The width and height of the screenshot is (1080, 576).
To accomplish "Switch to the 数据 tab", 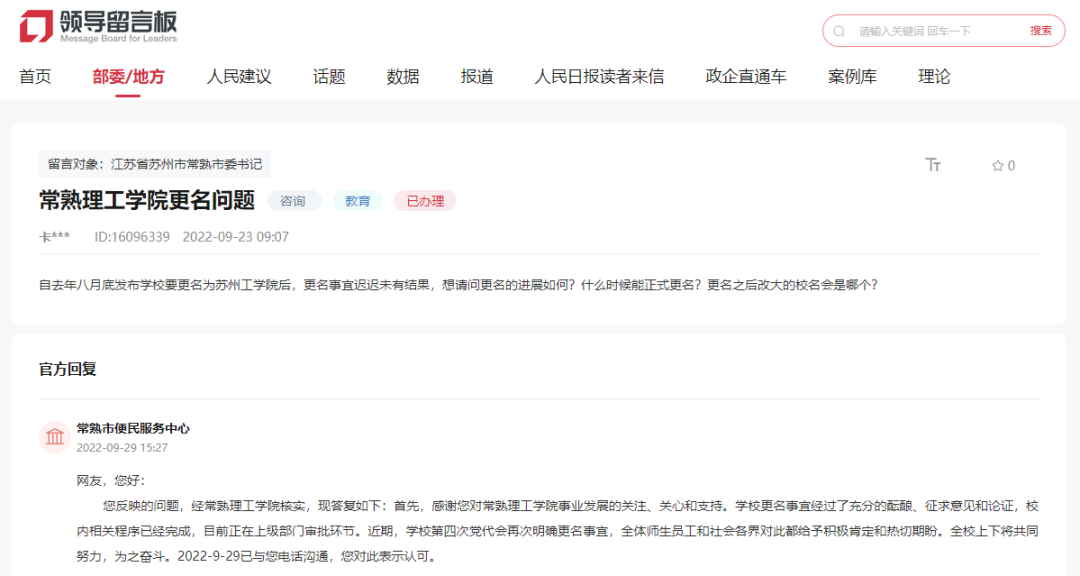I will (x=402, y=75).
